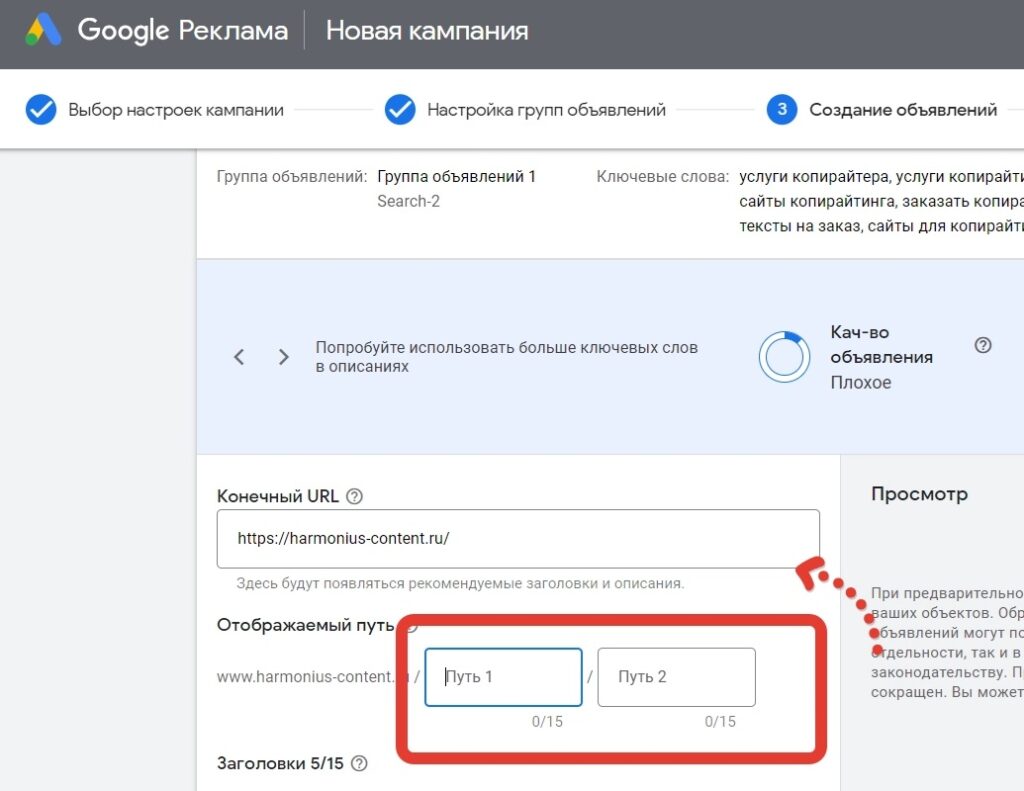Viewport: 1024px width, 791px height.
Task: Focus the Путь 1 input field
Action: tap(503, 677)
